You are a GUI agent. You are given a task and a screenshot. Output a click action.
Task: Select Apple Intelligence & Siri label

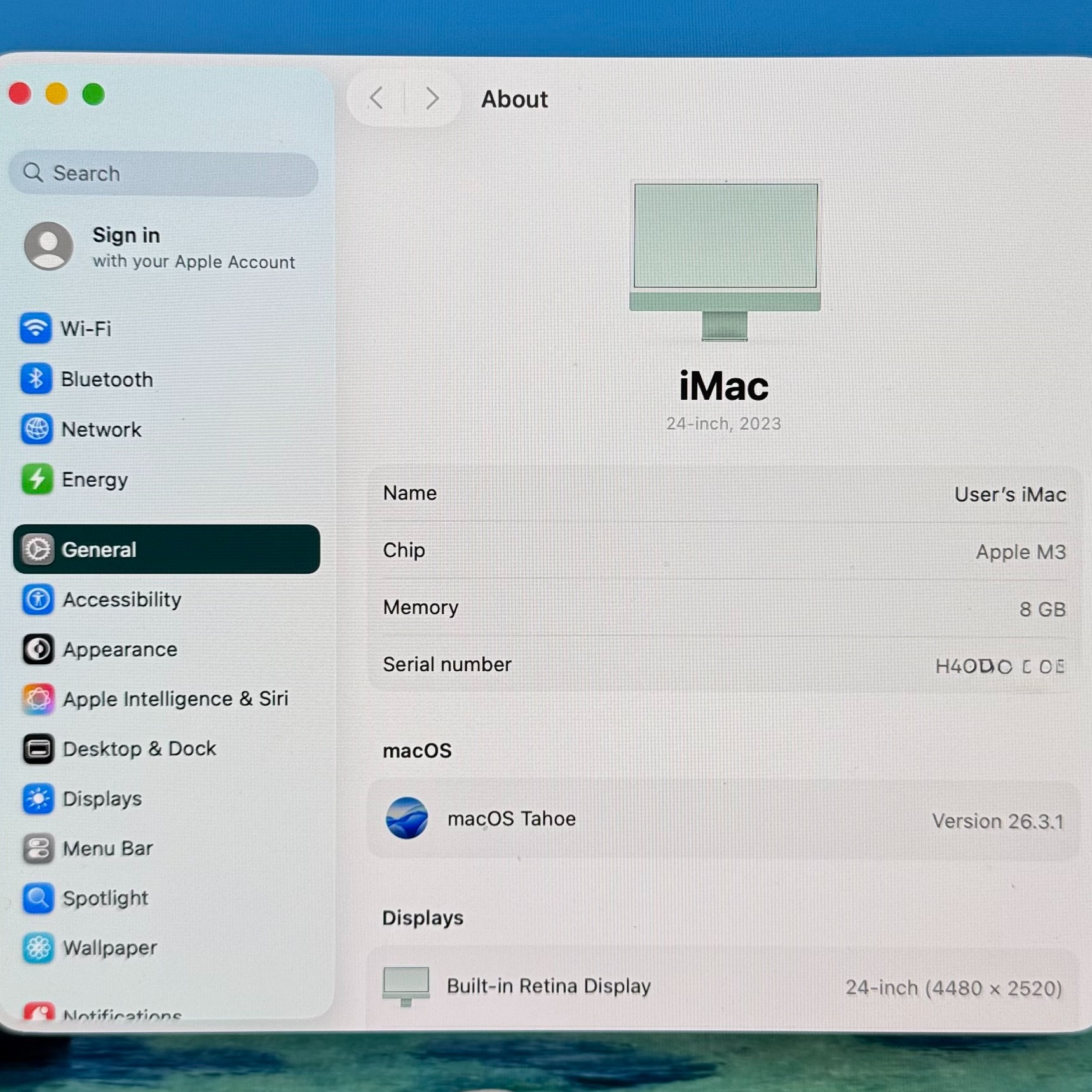pyautogui.click(x=175, y=699)
